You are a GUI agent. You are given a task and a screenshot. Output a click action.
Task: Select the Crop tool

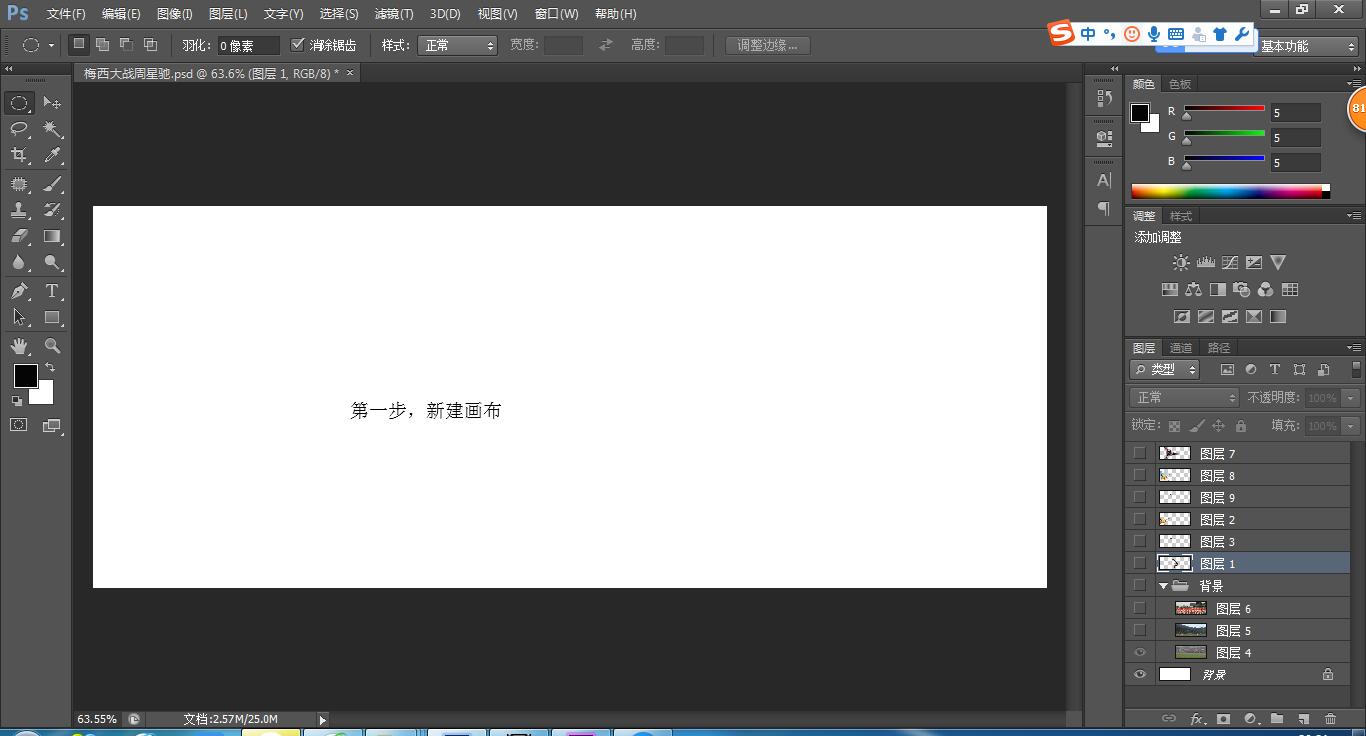tap(20, 155)
